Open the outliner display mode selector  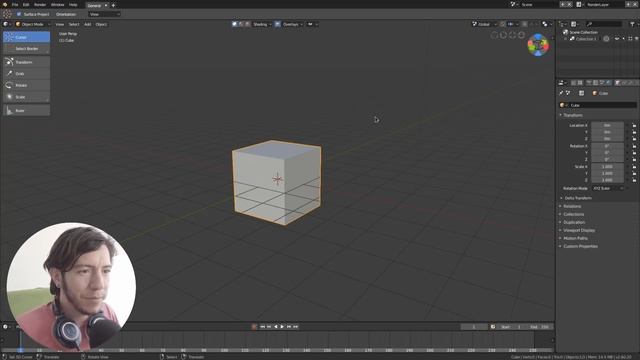(575, 24)
